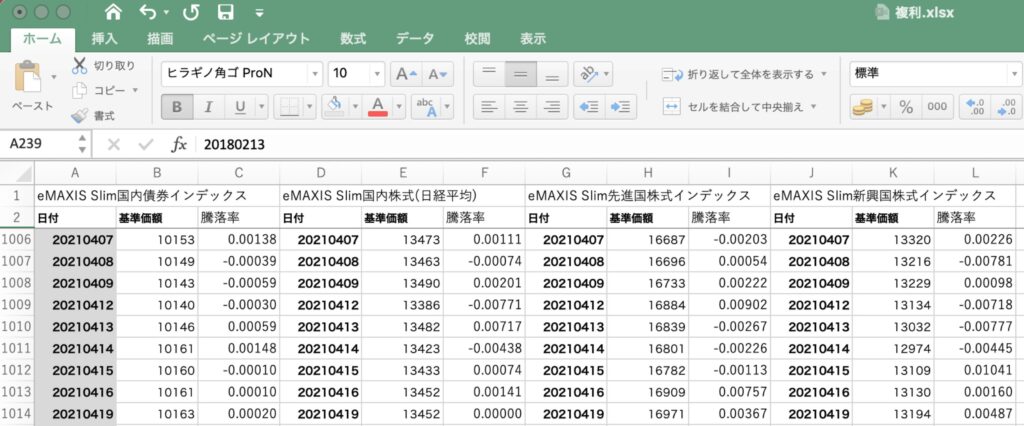1024x426 pixels.
Task: Click the phonetic guide abc icon
Action: click(426, 106)
